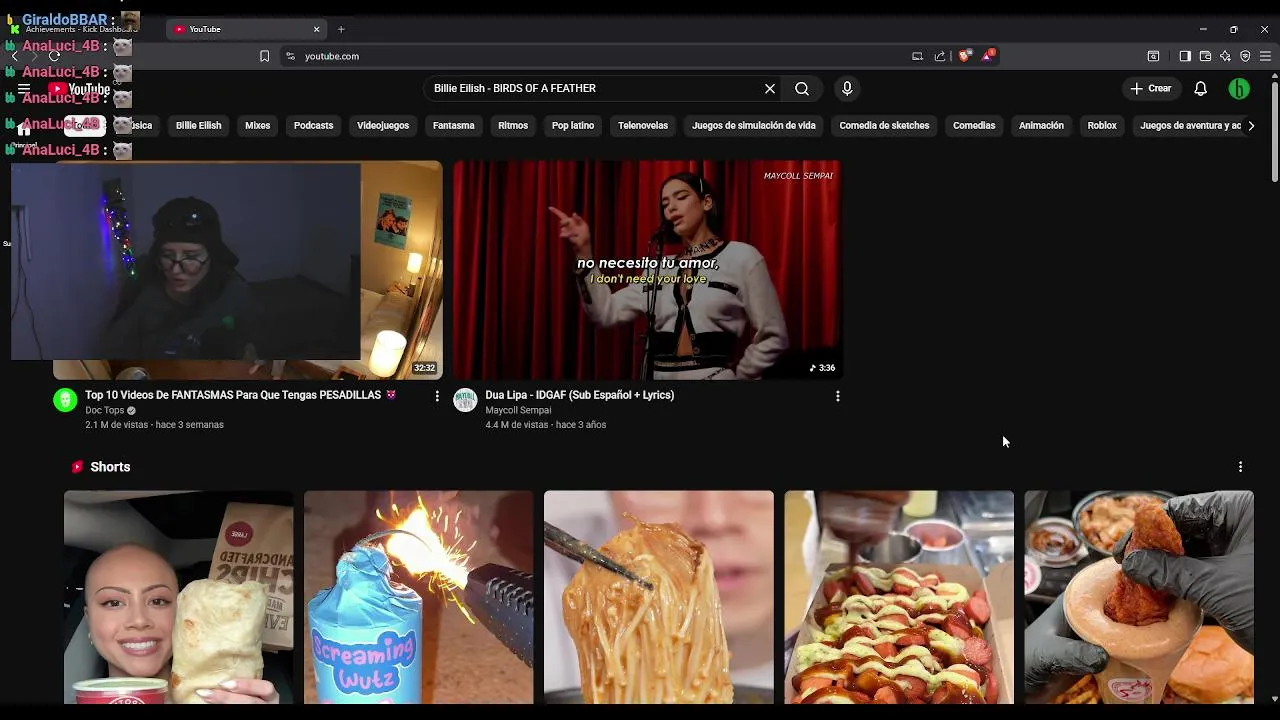Viewport: 1280px width, 720px height.
Task: Open the Brave VPN shield icon
Action: (1245, 56)
